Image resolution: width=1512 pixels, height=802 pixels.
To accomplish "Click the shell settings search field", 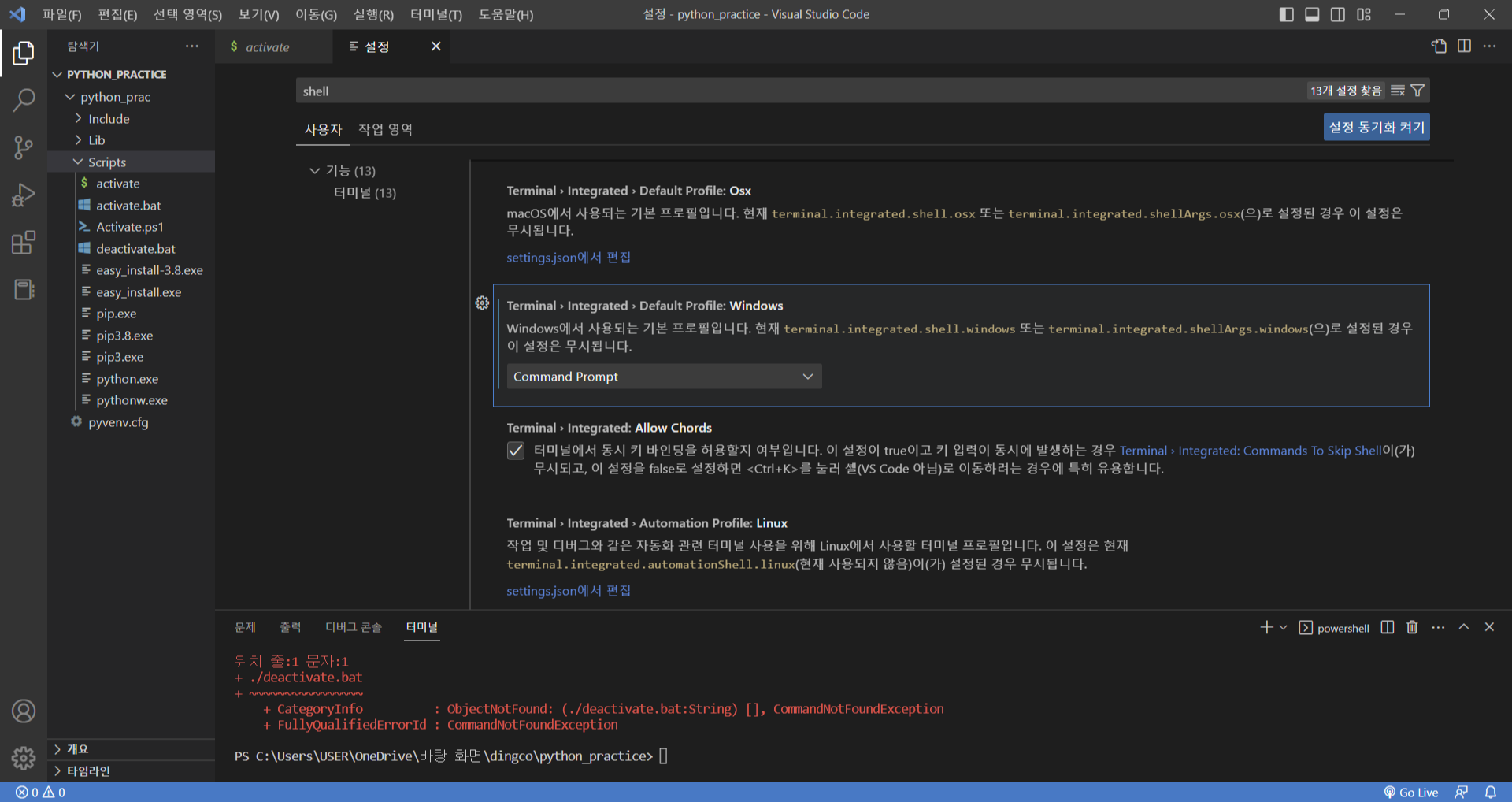I will [799, 91].
